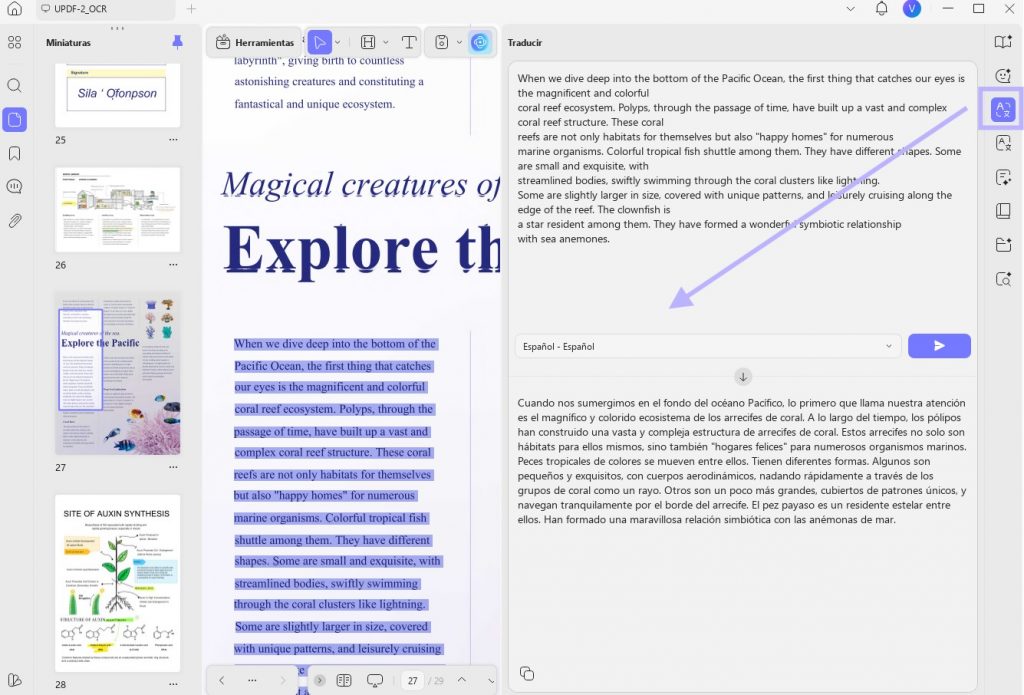Viewport: 1024px width, 695px height.
Task: Toggle the UPDF AI assistant icon
Action: (x=480, y=42)
